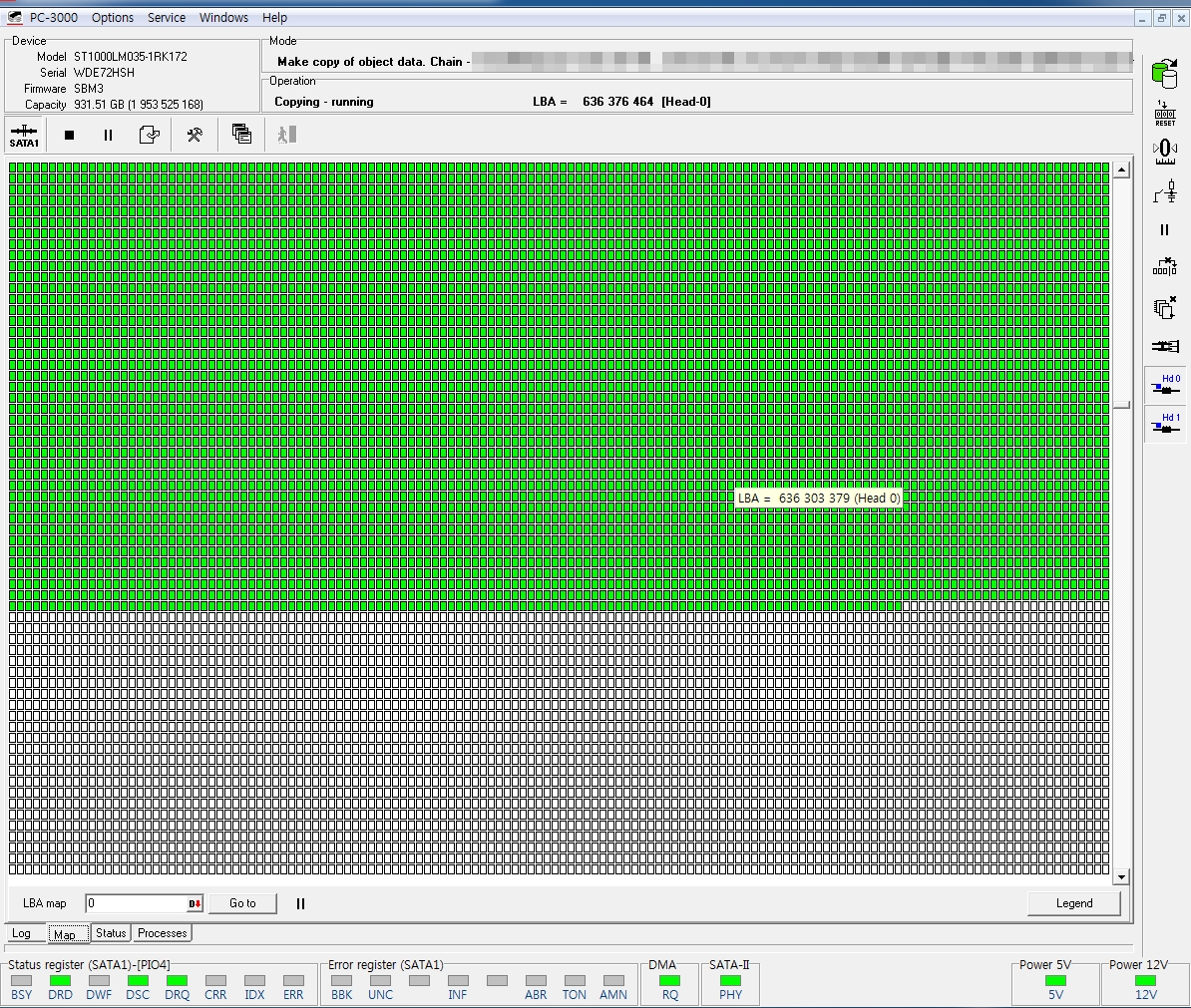Click the map scrollbar up arrow
The height and width of the screenshot is (1008, 1191).
click(1122, 170)
